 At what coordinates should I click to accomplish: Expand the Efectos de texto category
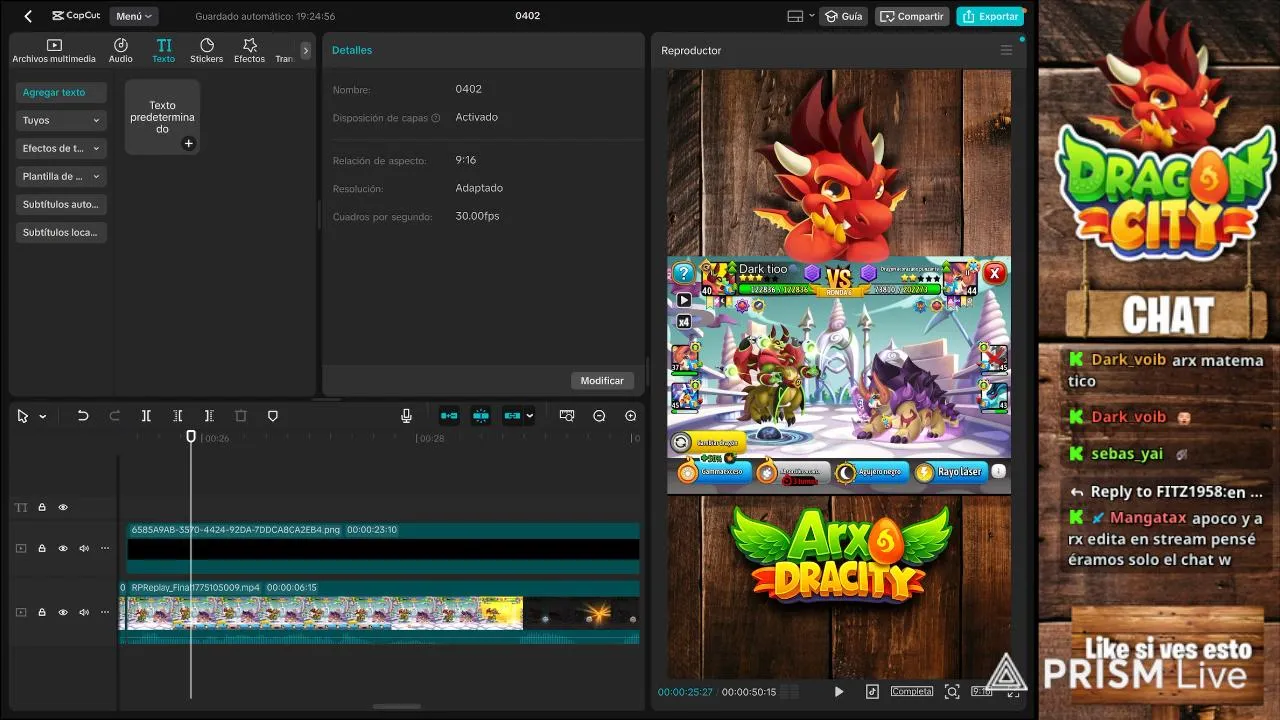click(x=62, y=148)
